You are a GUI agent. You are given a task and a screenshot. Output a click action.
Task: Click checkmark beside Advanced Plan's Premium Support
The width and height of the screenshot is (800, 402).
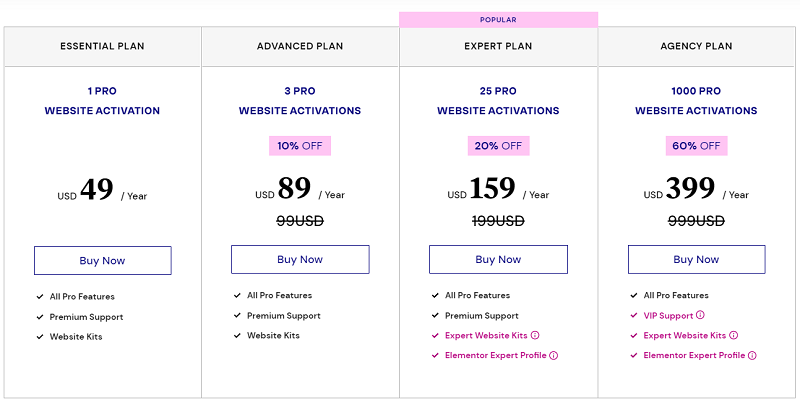point(237,316)
